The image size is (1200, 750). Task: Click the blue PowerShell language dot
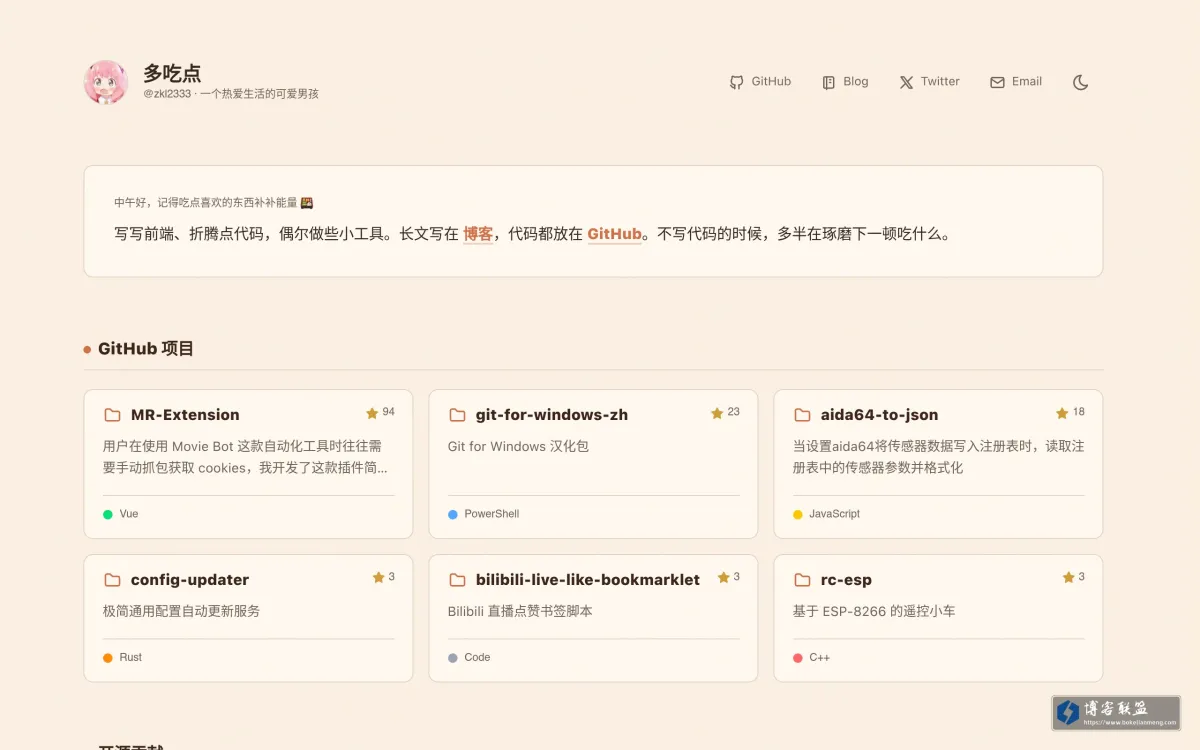coord(453,514)
